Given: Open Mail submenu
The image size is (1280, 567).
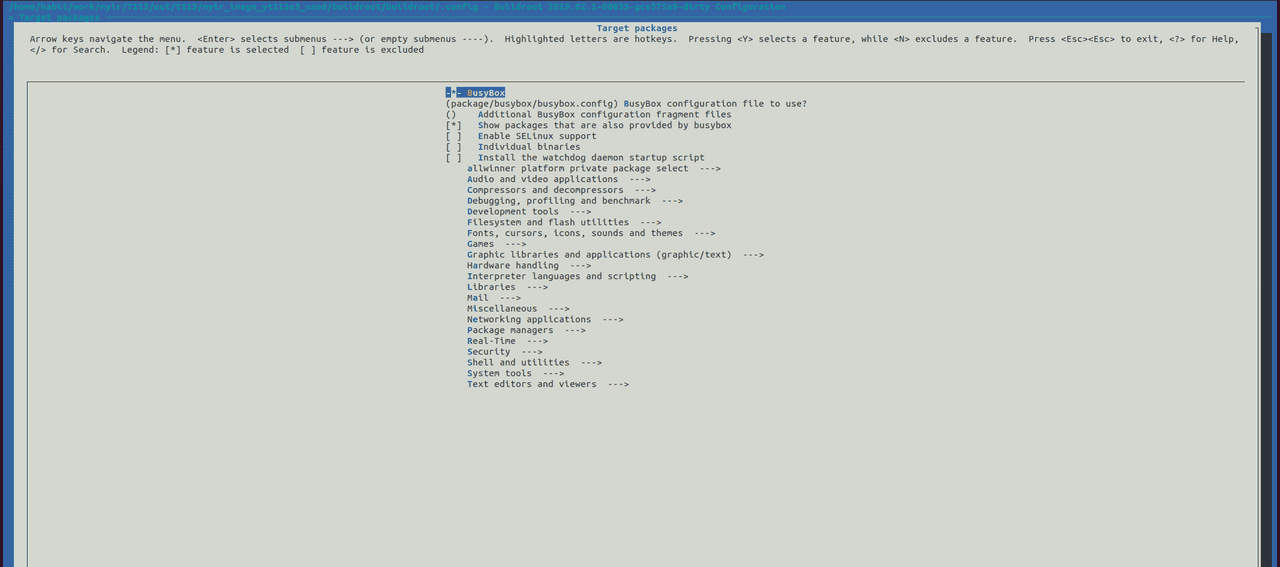Looking at the screenshot, I should 494,298.
